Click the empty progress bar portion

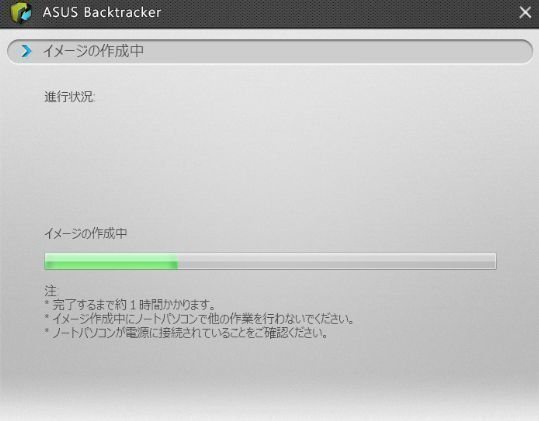(x=337, y=261)
